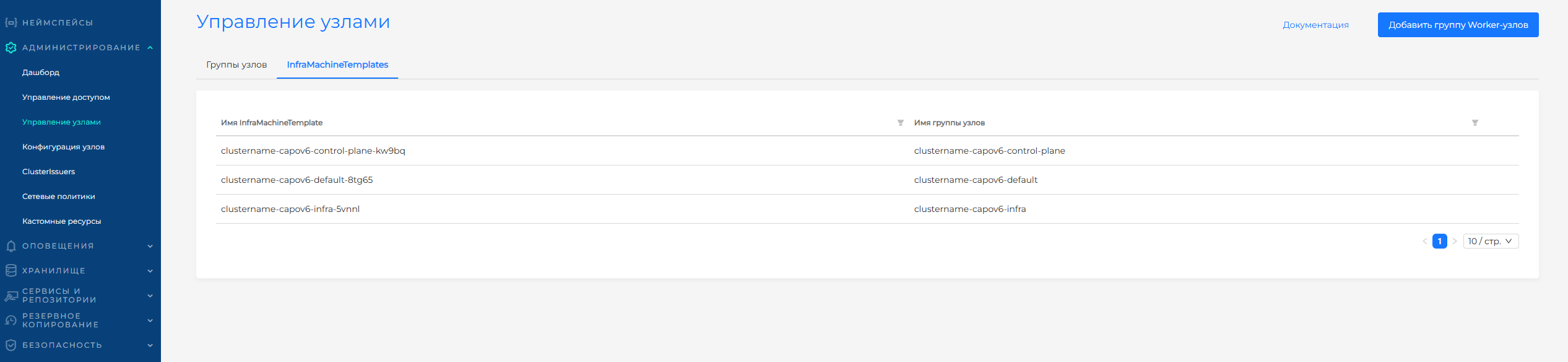Click the Резервное копирование clock icon
The height and width of the screenshot is (362, 1568).
point(11,320)
